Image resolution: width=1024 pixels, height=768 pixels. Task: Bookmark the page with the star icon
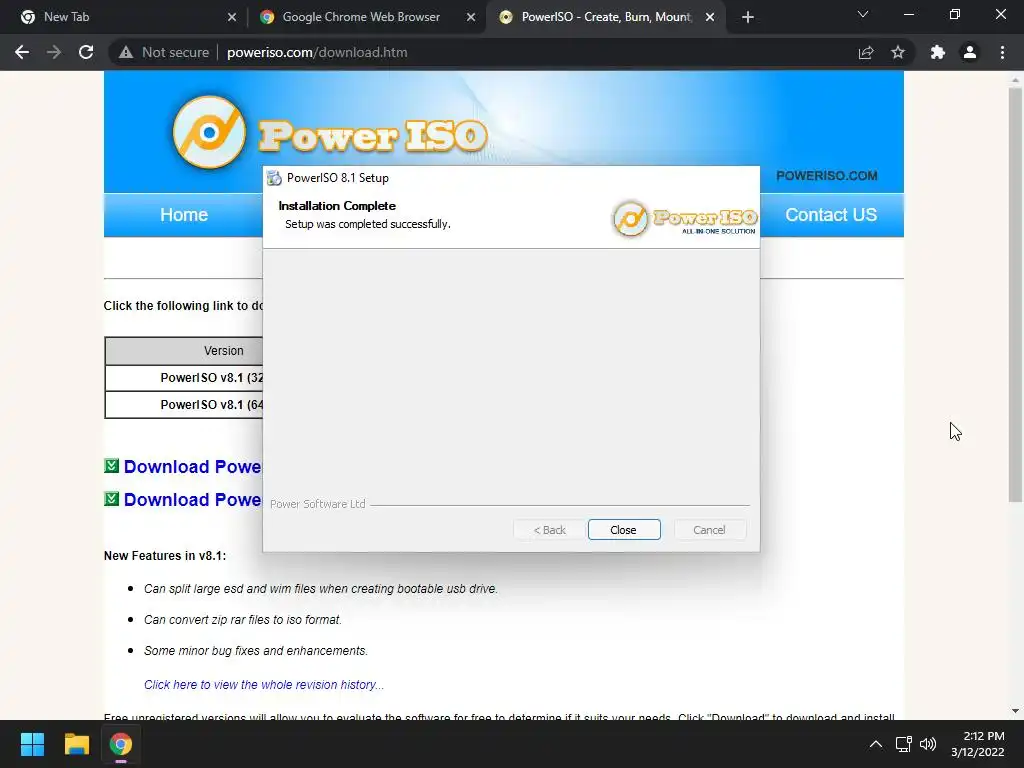point(898,52)
